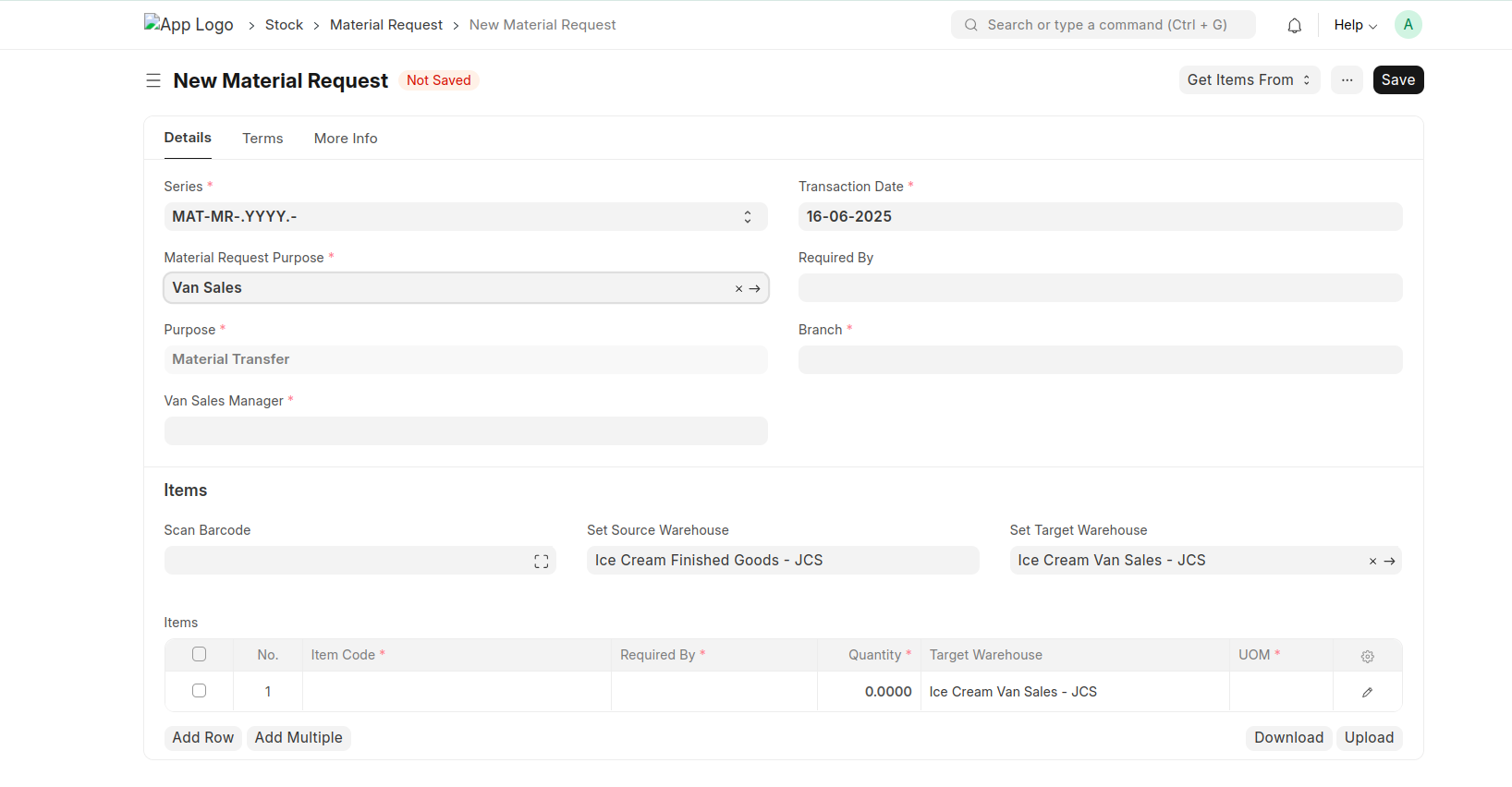Click the Save button
Viewport: 1512px width, 787px height.
(x=1397, y=80)
